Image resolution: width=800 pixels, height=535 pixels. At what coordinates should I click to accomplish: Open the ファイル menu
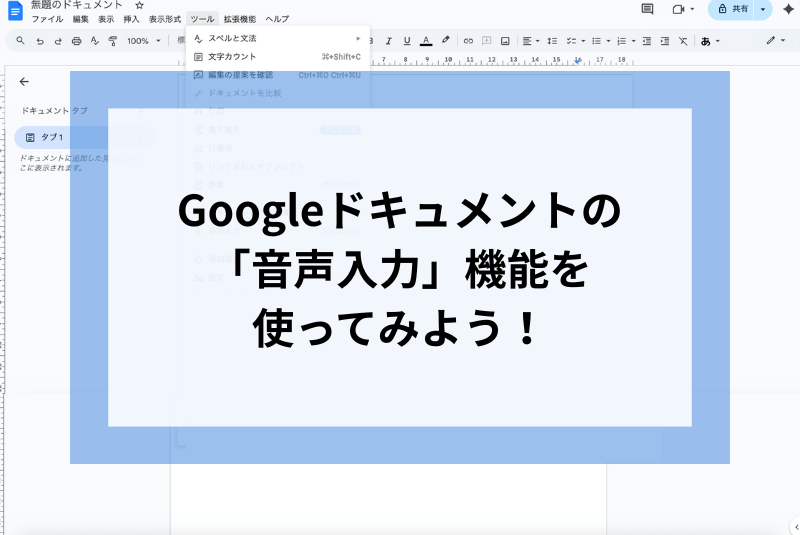47,19
